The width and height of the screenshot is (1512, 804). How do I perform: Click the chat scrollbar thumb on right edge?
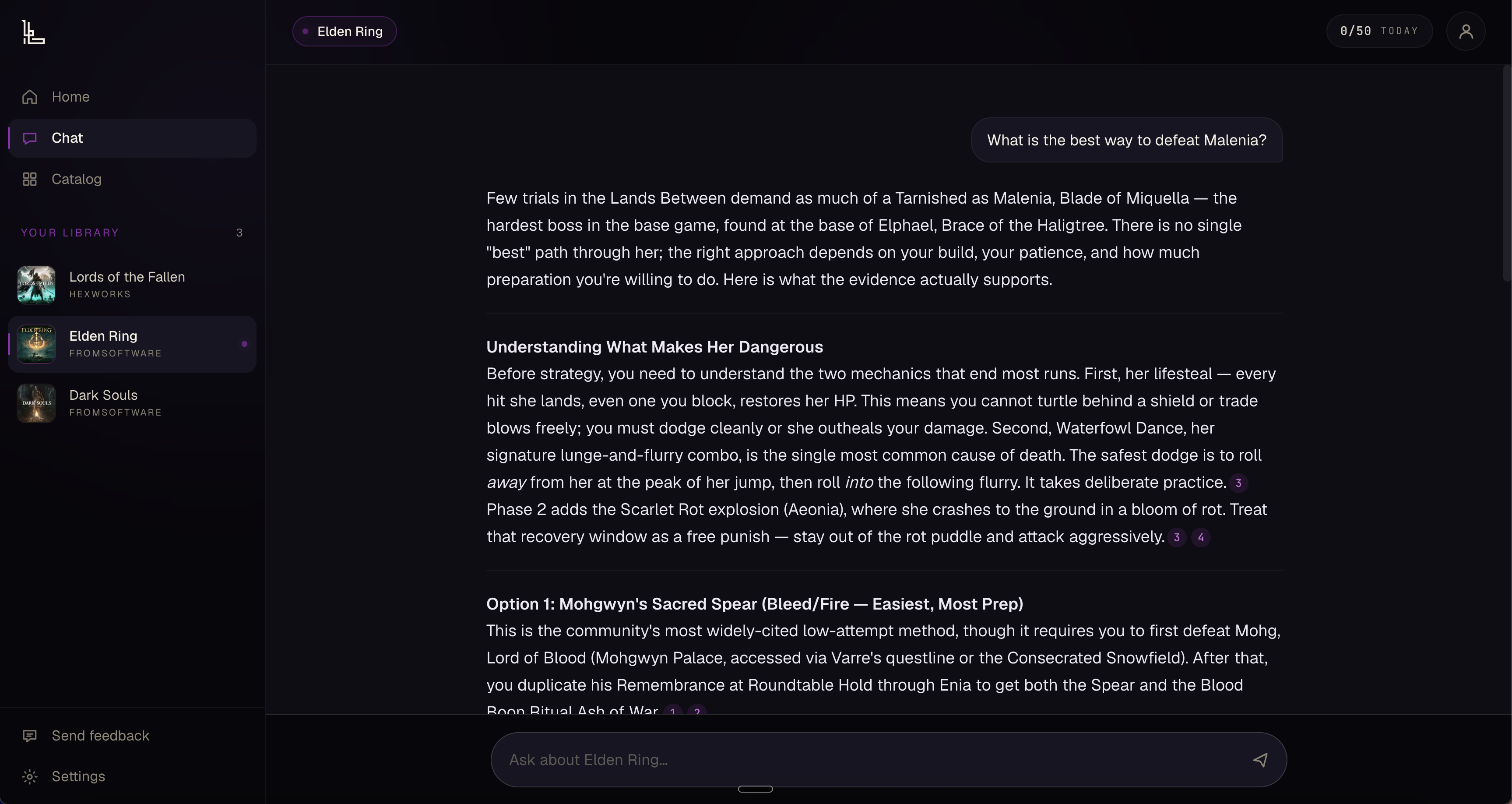[1506, 174]
